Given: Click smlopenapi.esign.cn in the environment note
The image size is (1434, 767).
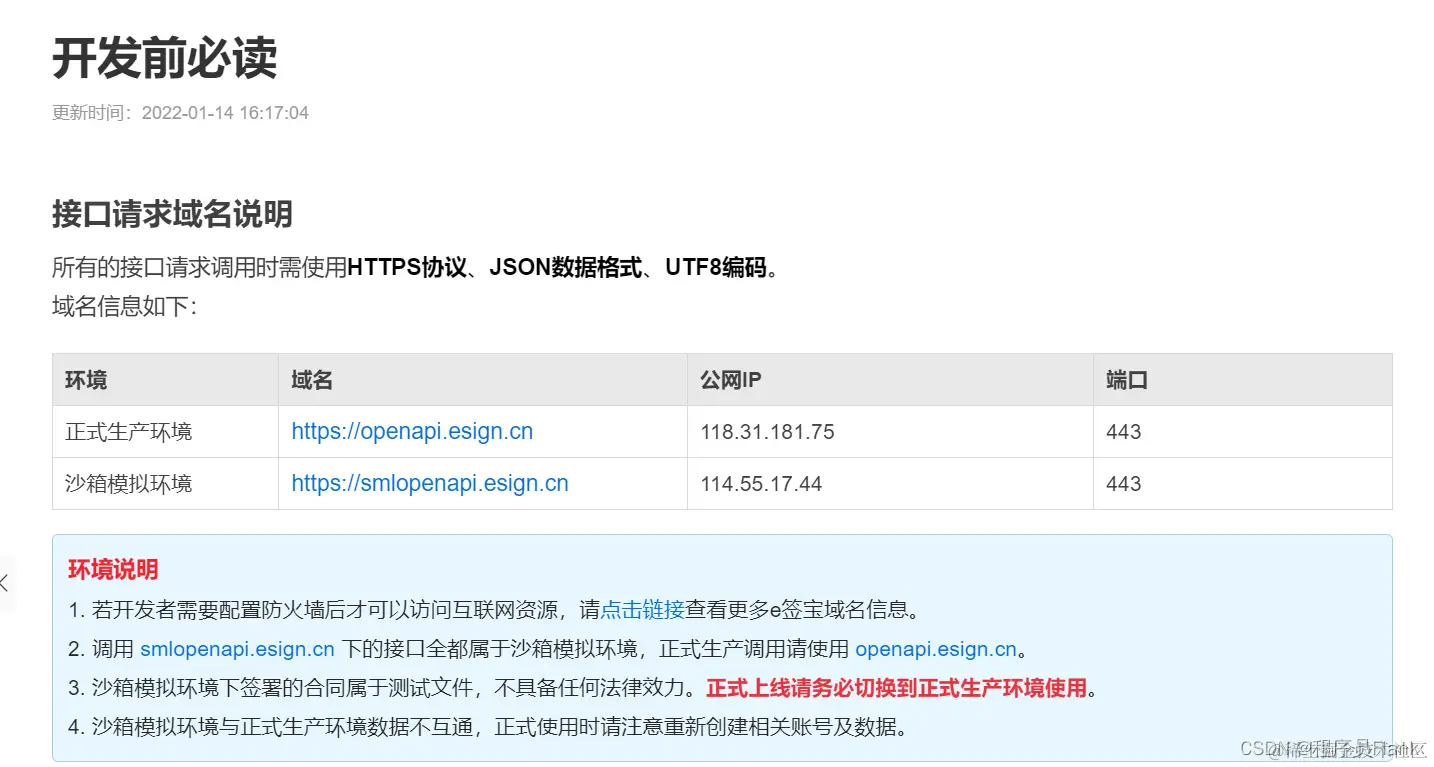Looking at the screenshot, I should pos(237,649).
